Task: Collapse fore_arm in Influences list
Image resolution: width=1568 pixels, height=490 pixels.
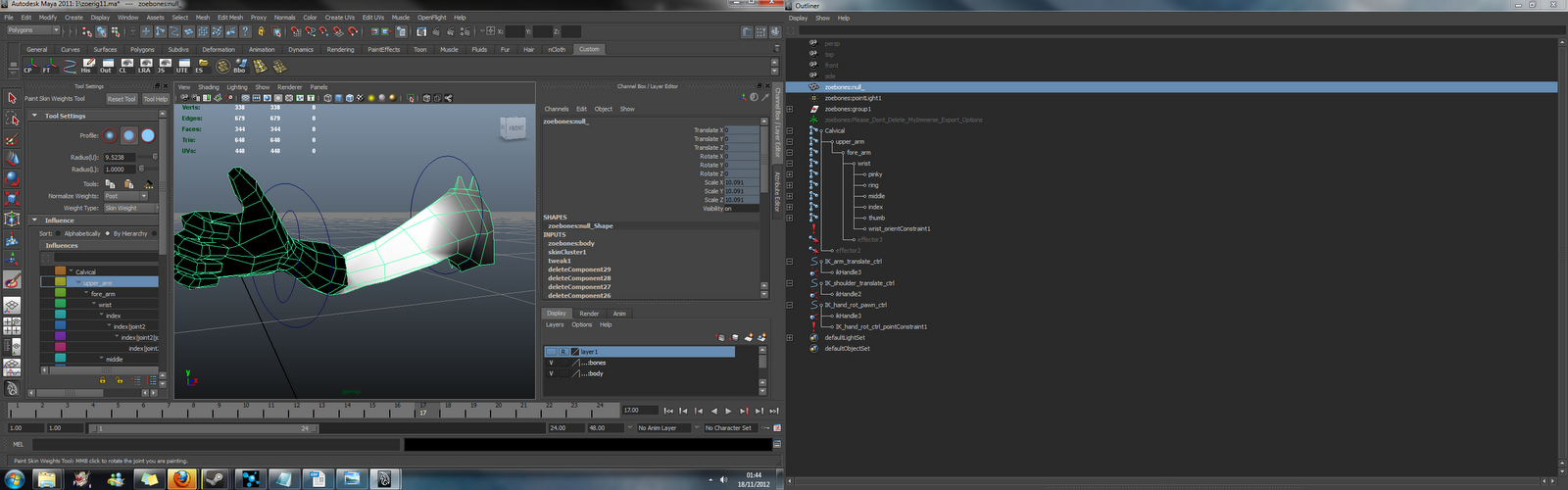Action: click(86, 293)
